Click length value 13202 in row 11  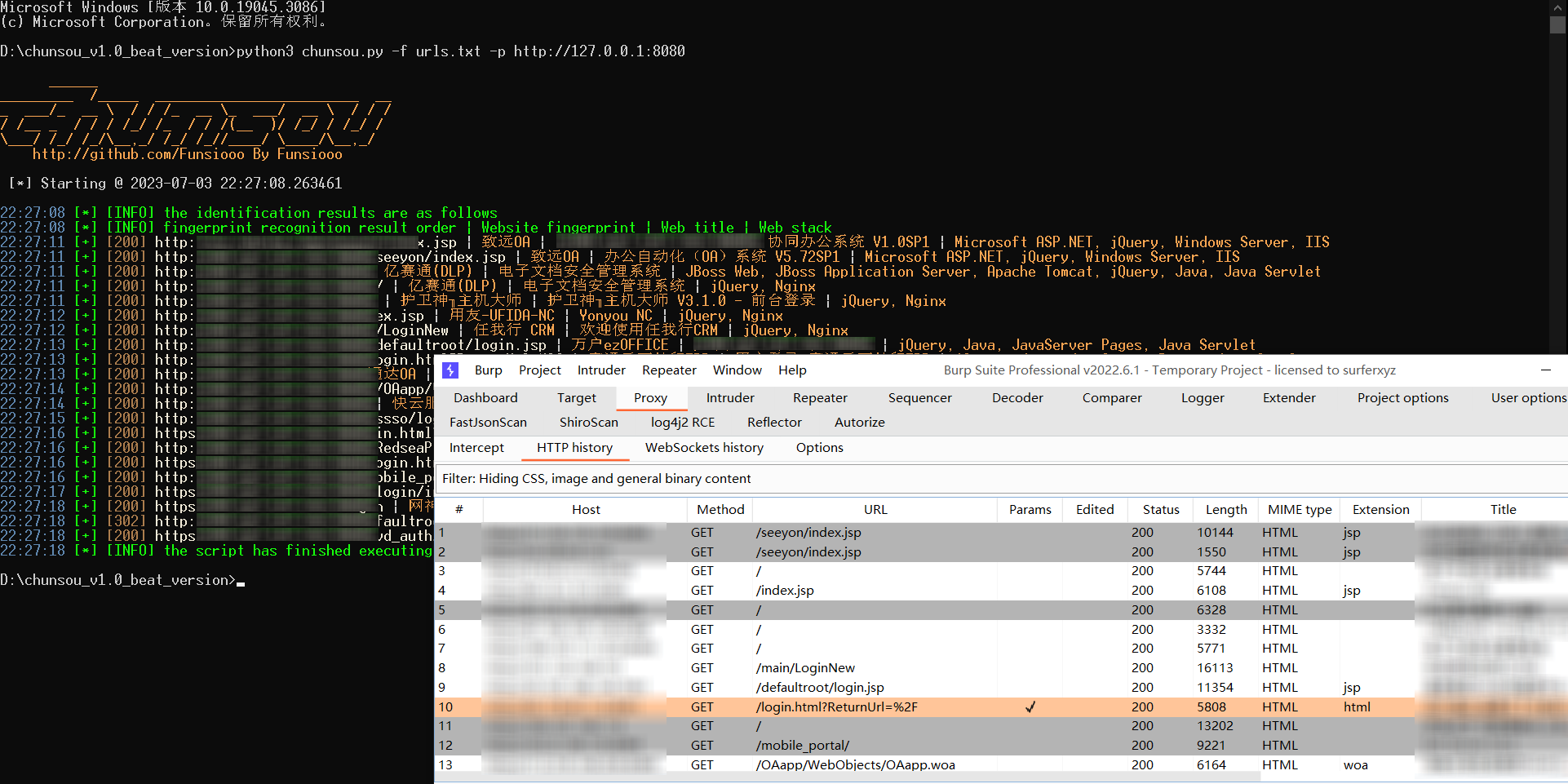coord(1215,726)
